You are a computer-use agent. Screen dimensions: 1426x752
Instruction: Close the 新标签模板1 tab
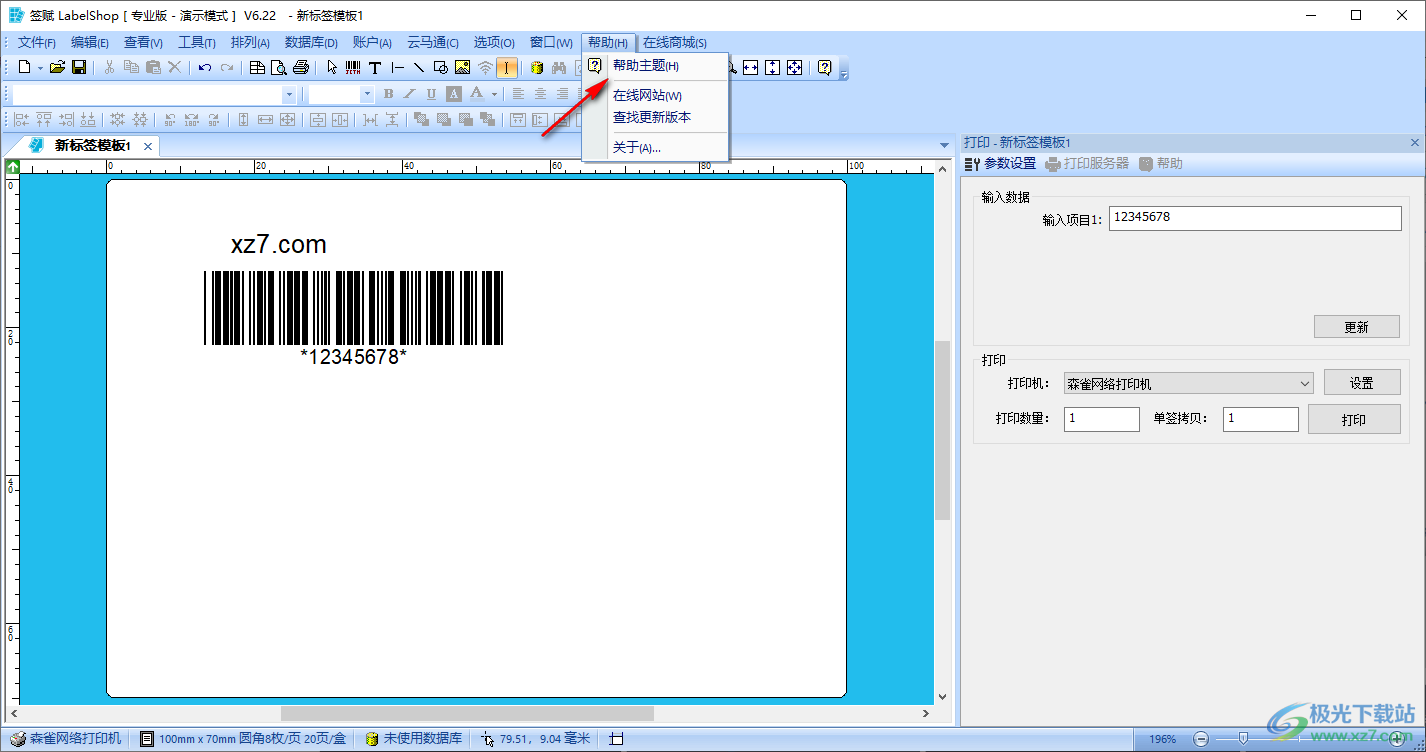tap(148, 146)
